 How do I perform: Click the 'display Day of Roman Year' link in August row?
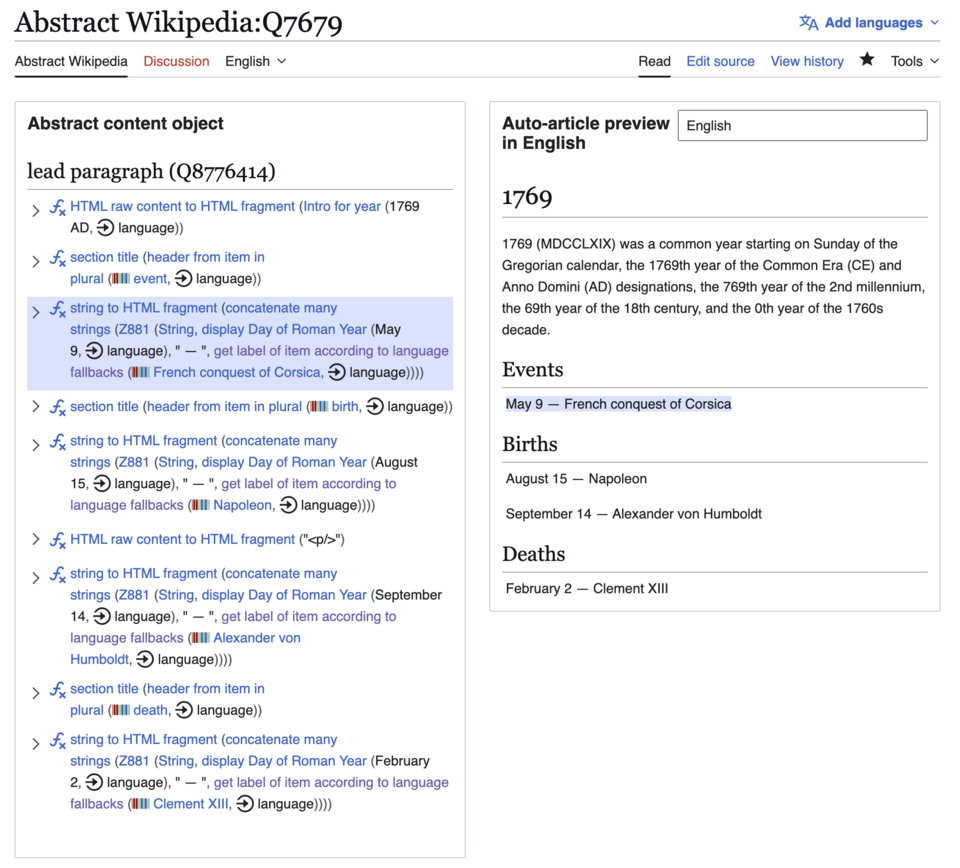tap(282, 462)
